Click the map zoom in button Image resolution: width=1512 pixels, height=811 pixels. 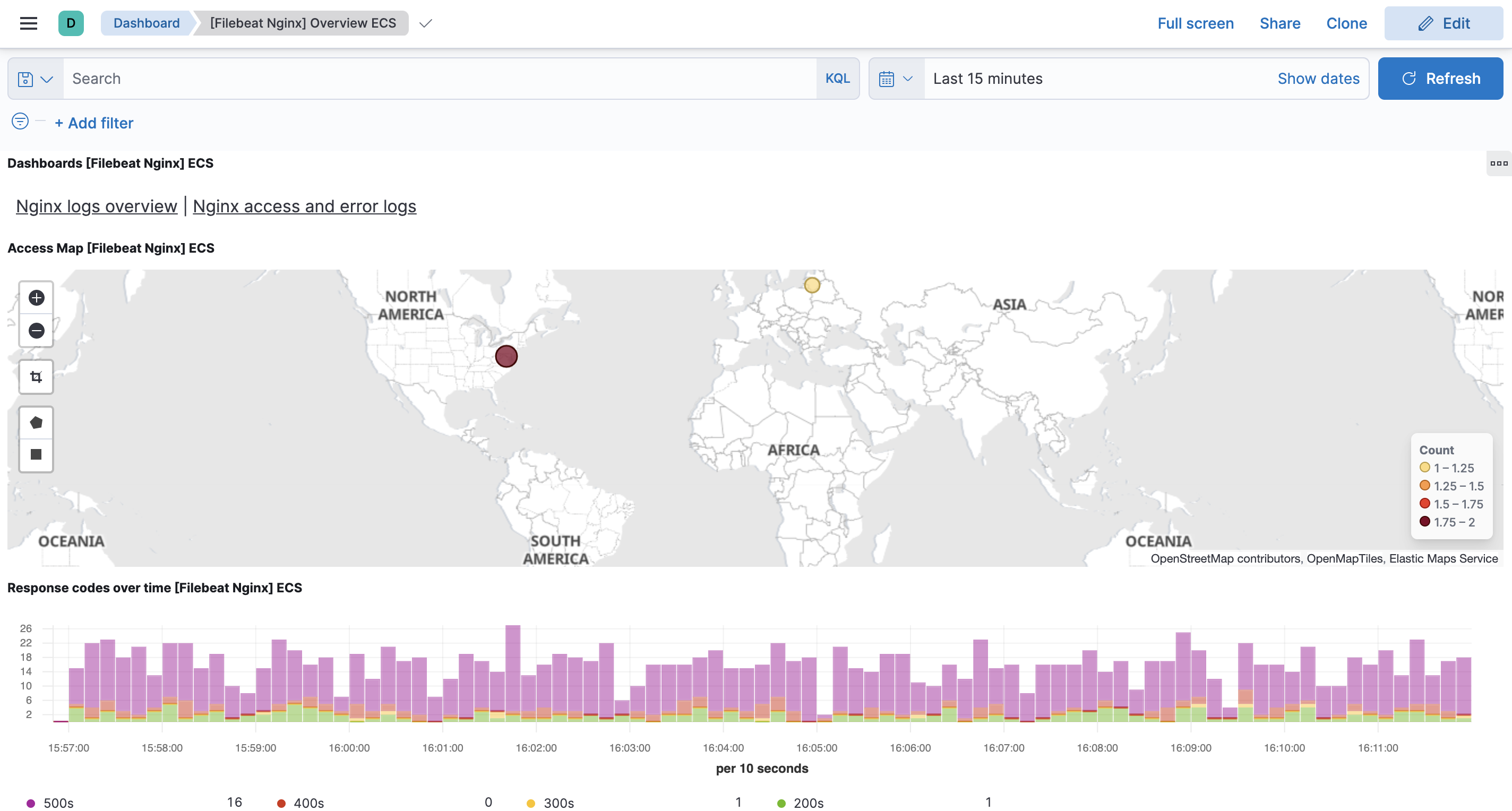tap(37, 298)
